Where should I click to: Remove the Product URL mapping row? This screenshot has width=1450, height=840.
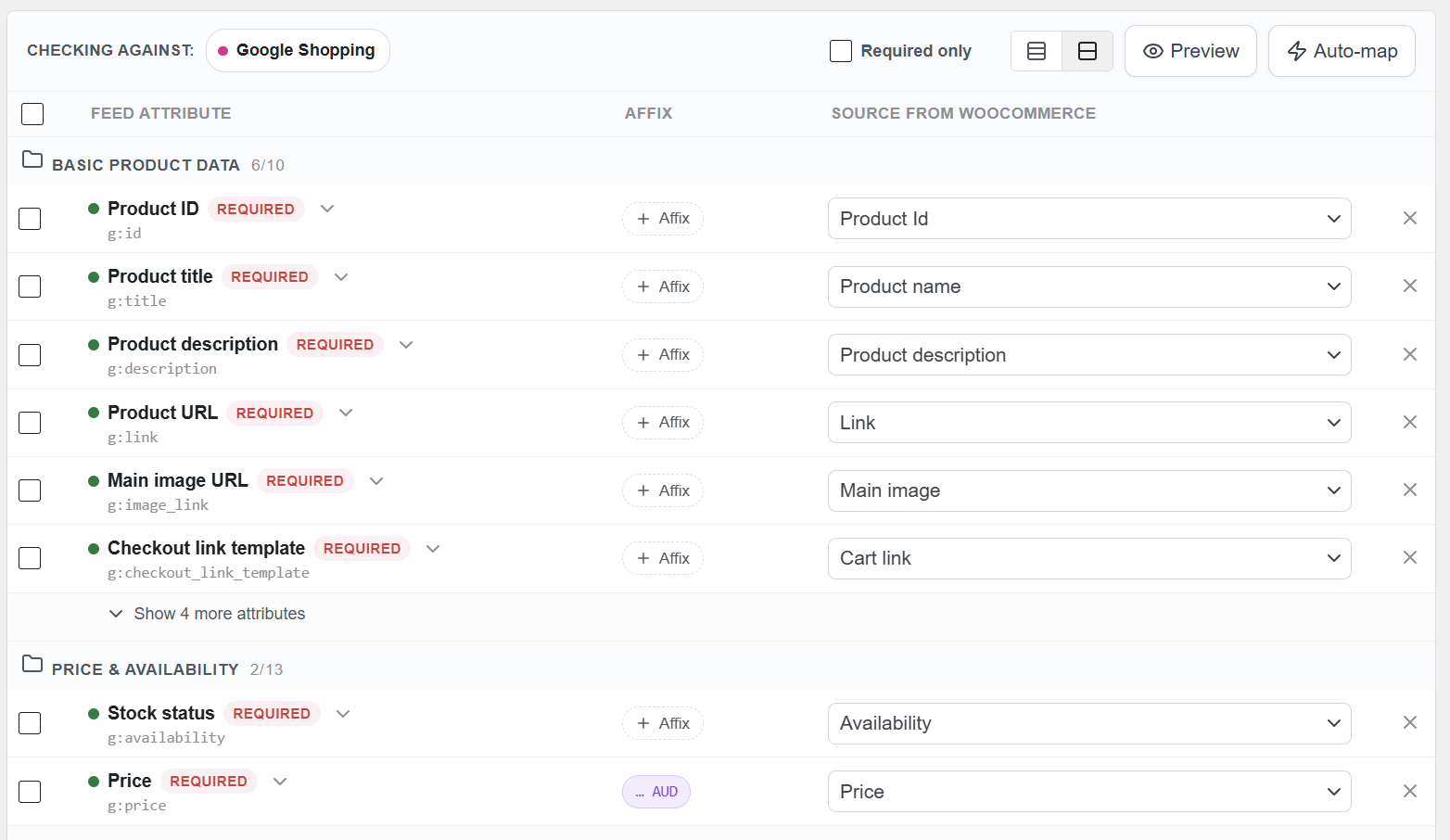pos(1410,422)
